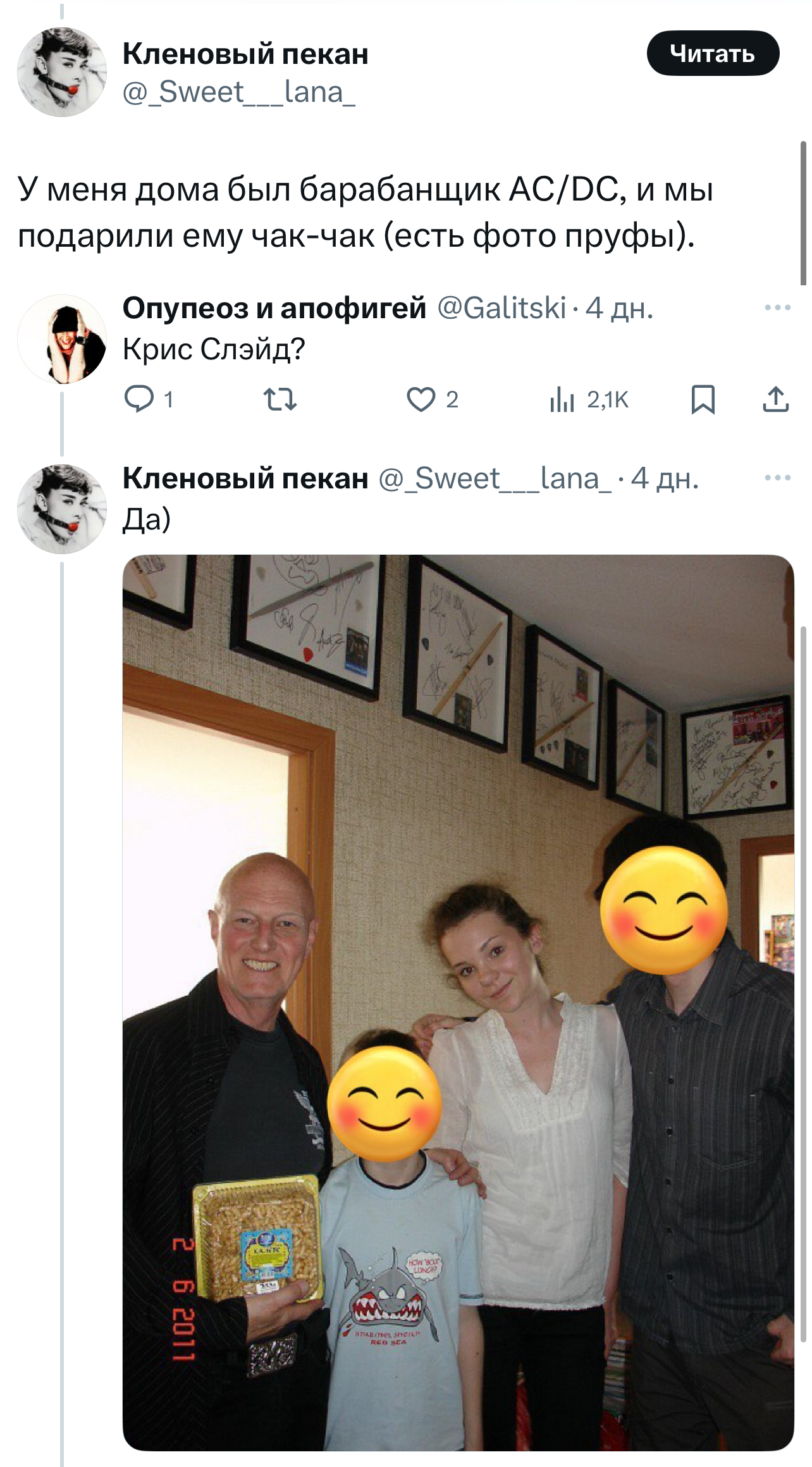This screenshot has width=812, height=1467.
Task: Click the 4 дн. timestamp on Galitski's reply
Action: [x=619, y=308]
